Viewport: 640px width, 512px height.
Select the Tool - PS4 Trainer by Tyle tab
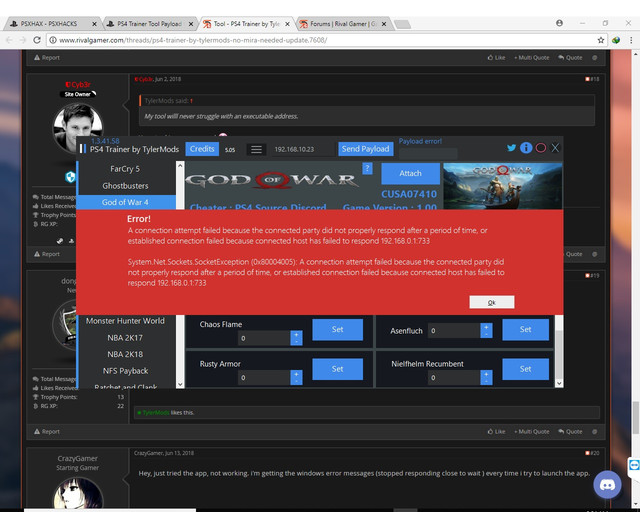(246, 24)
